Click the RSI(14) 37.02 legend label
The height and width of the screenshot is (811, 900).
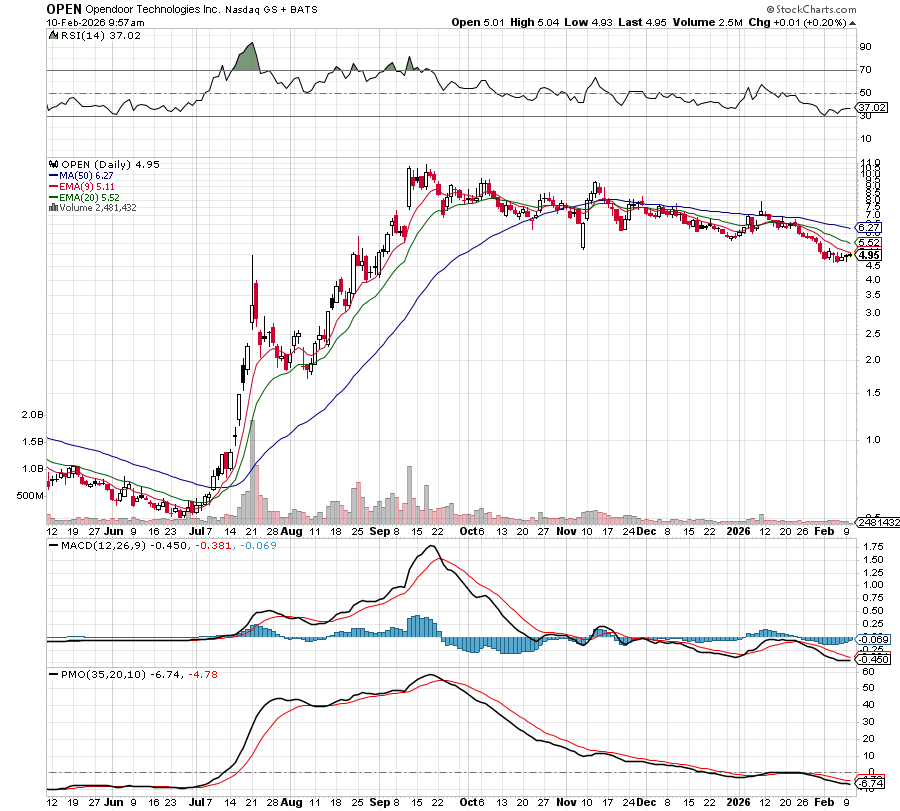(100, 36)
